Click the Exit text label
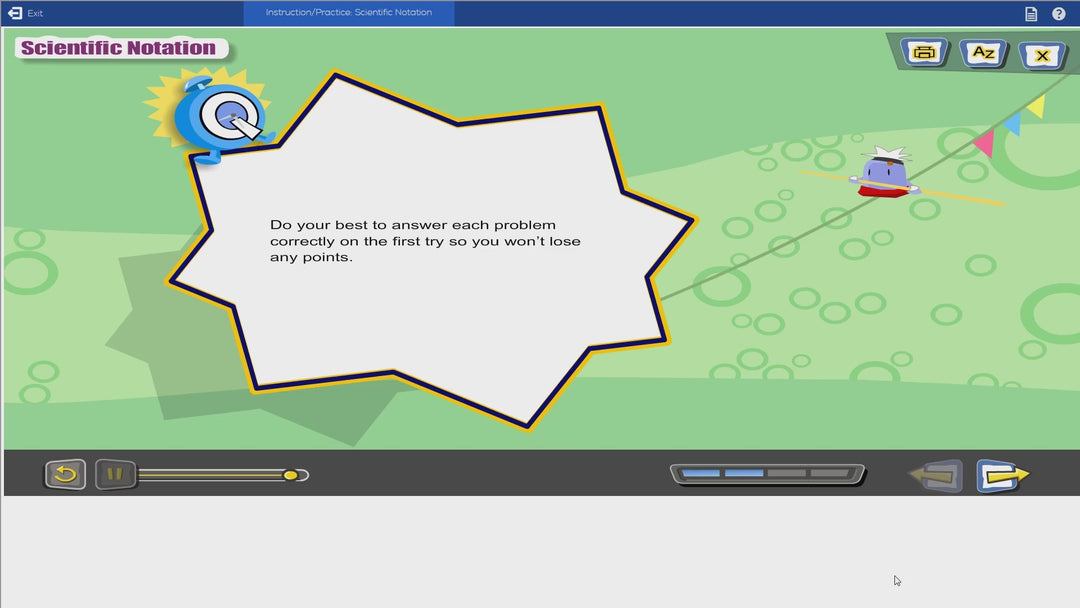This screenshot has height=608, width=1080. [35, 14]
